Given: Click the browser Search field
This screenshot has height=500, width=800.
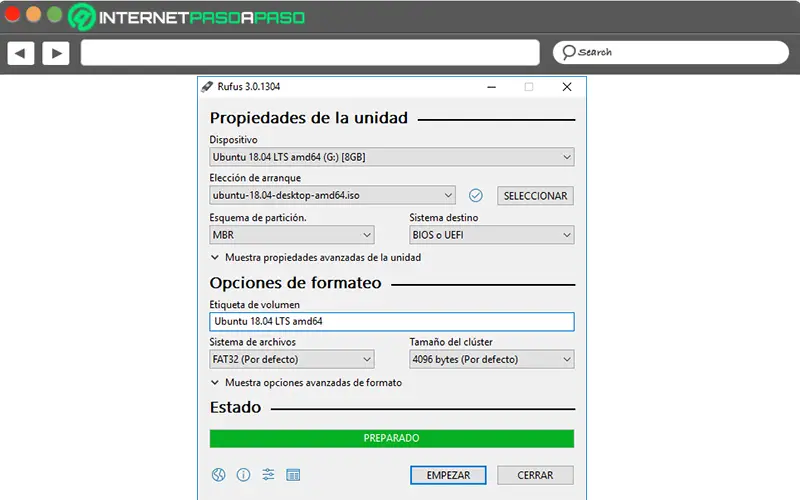Looking at the screenshot, I should (671, 53).
